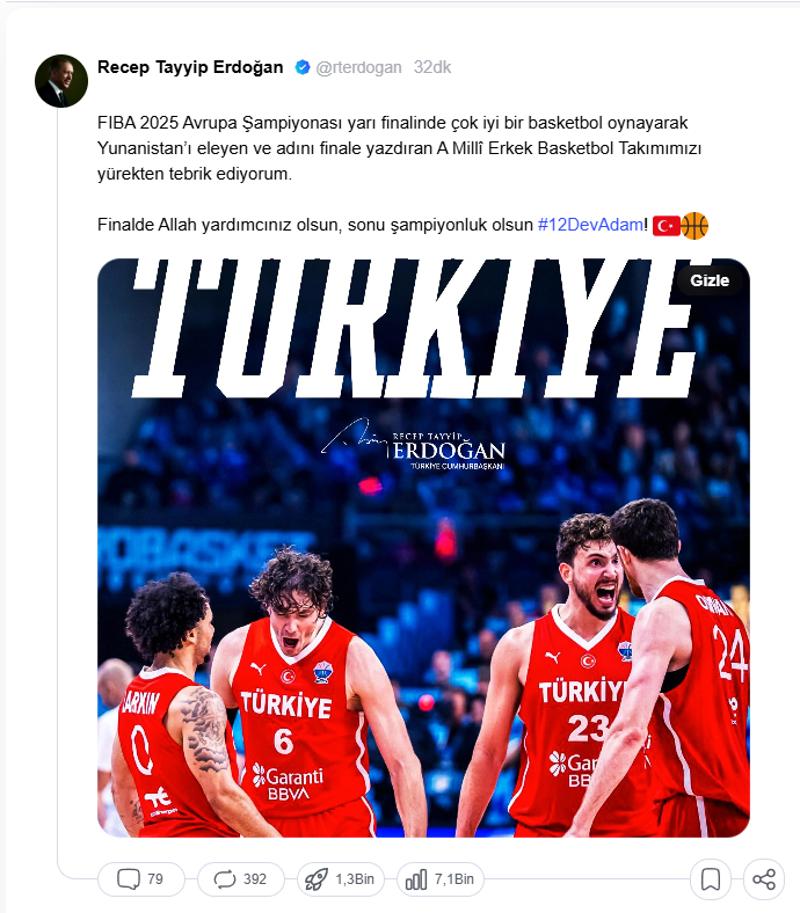Open the @rterdogan handle link
800x913 pixels.
pyautogui.click(x=358, y=68)
